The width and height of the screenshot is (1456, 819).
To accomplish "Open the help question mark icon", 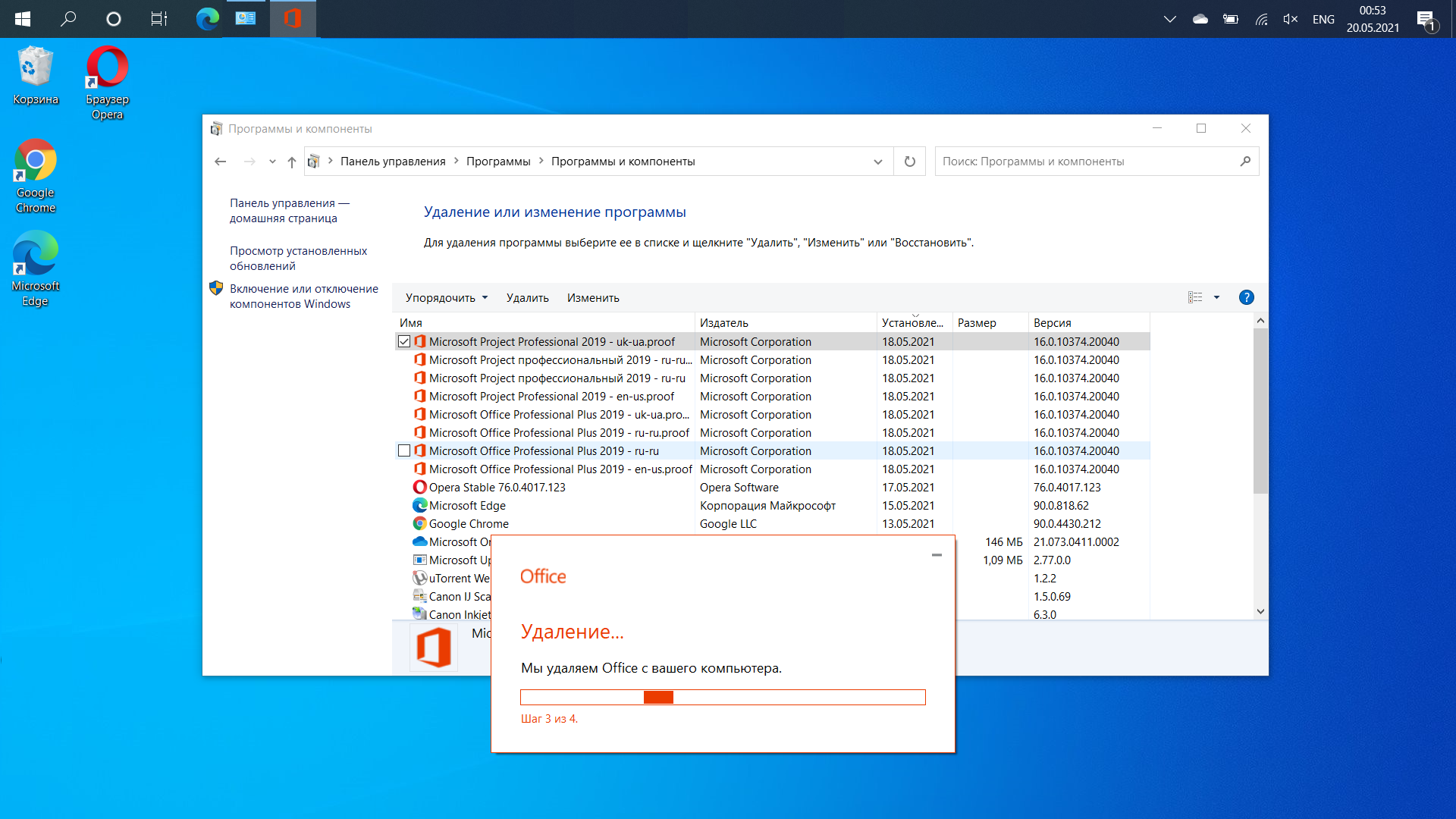I will click(1246, 297).
